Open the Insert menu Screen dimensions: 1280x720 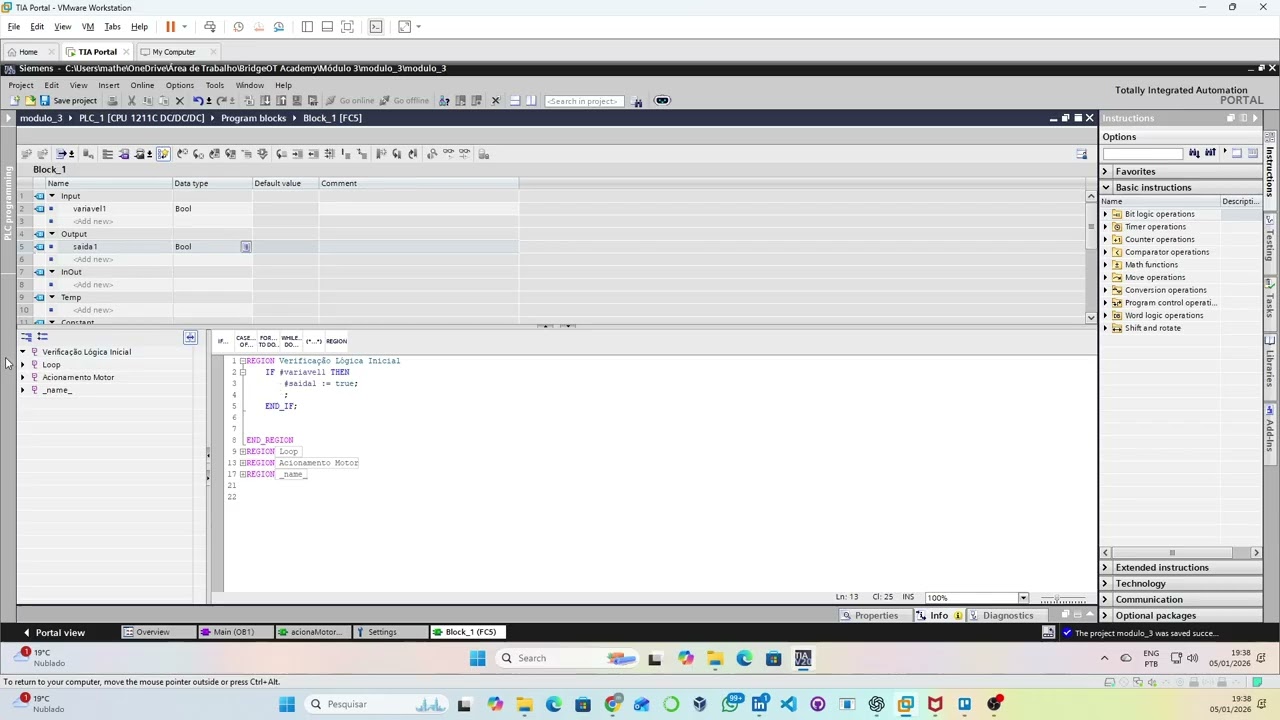coord(108,85)
